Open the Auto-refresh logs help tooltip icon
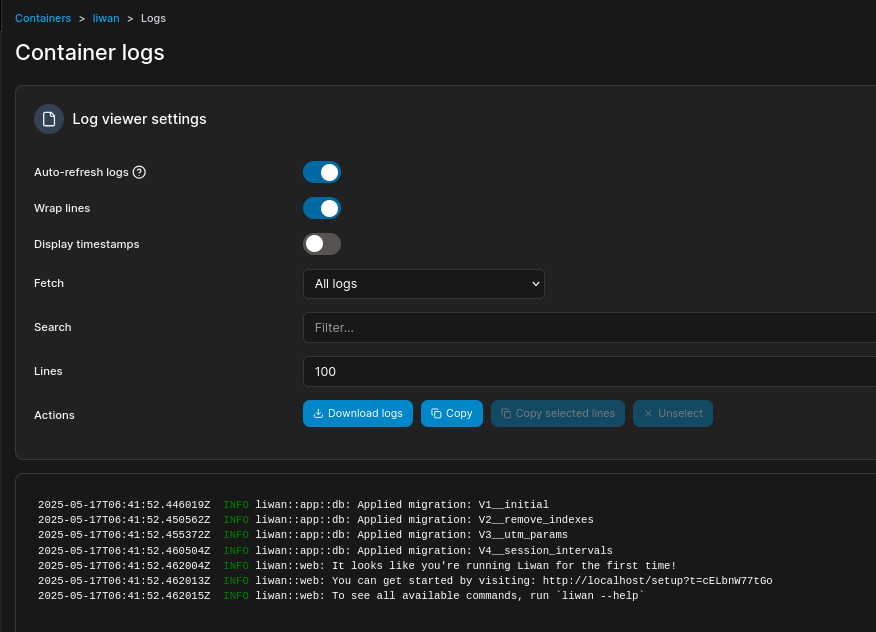Viewport: 876px width, 632px height. click(x=139, y=172)
